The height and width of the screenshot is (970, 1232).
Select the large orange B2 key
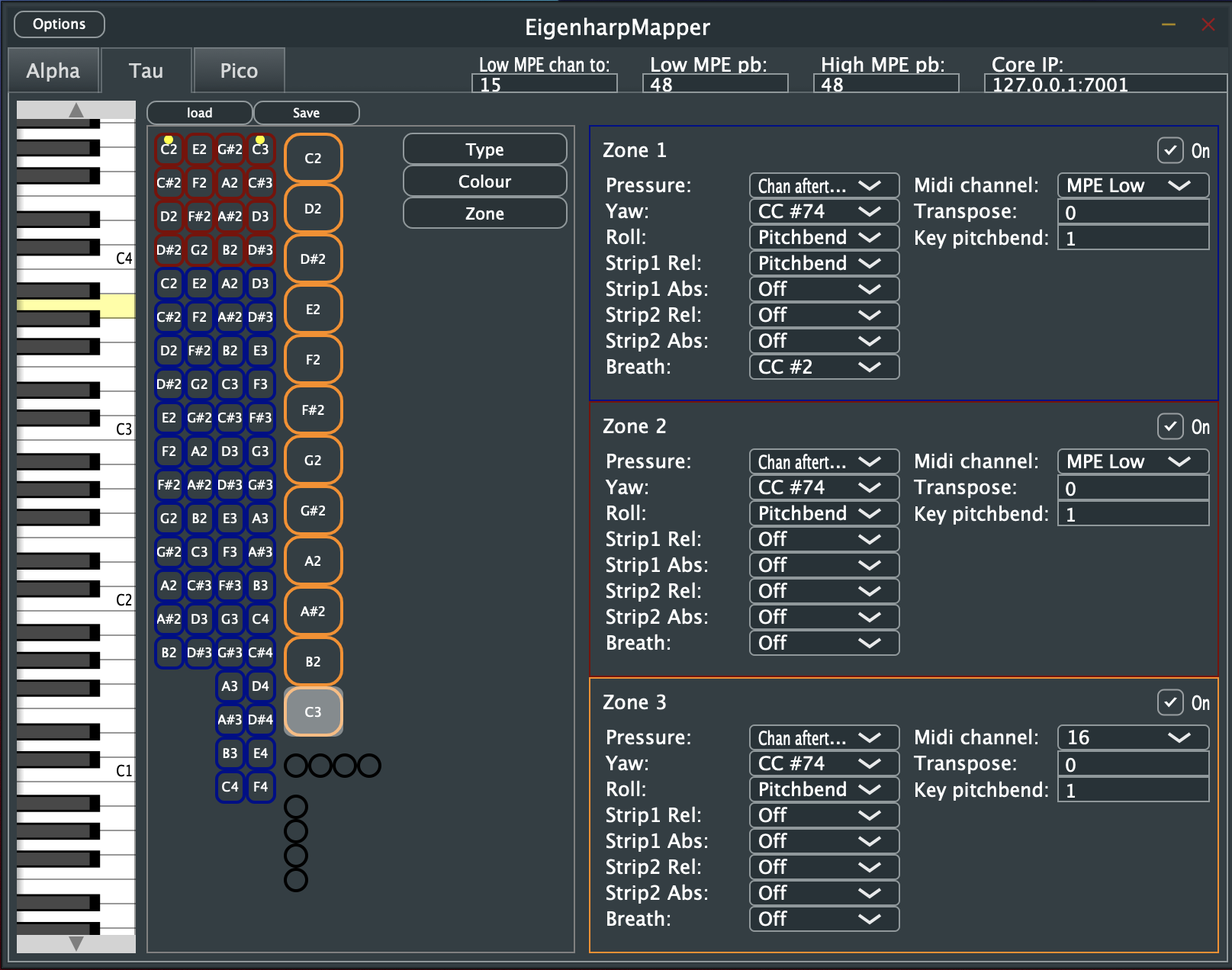[314, 662]
